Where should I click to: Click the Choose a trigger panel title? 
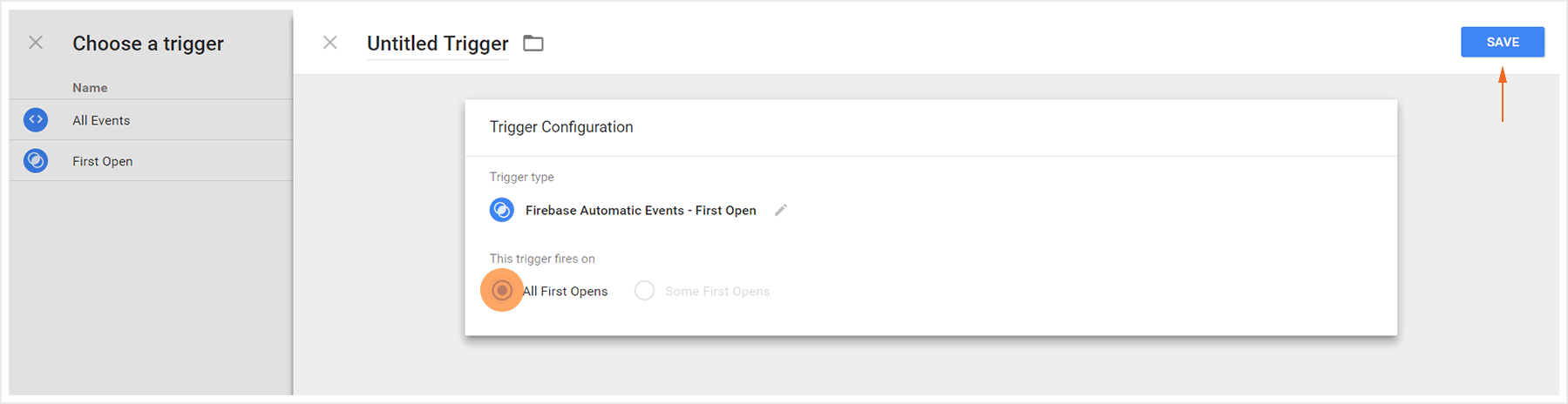click(148, 44)
